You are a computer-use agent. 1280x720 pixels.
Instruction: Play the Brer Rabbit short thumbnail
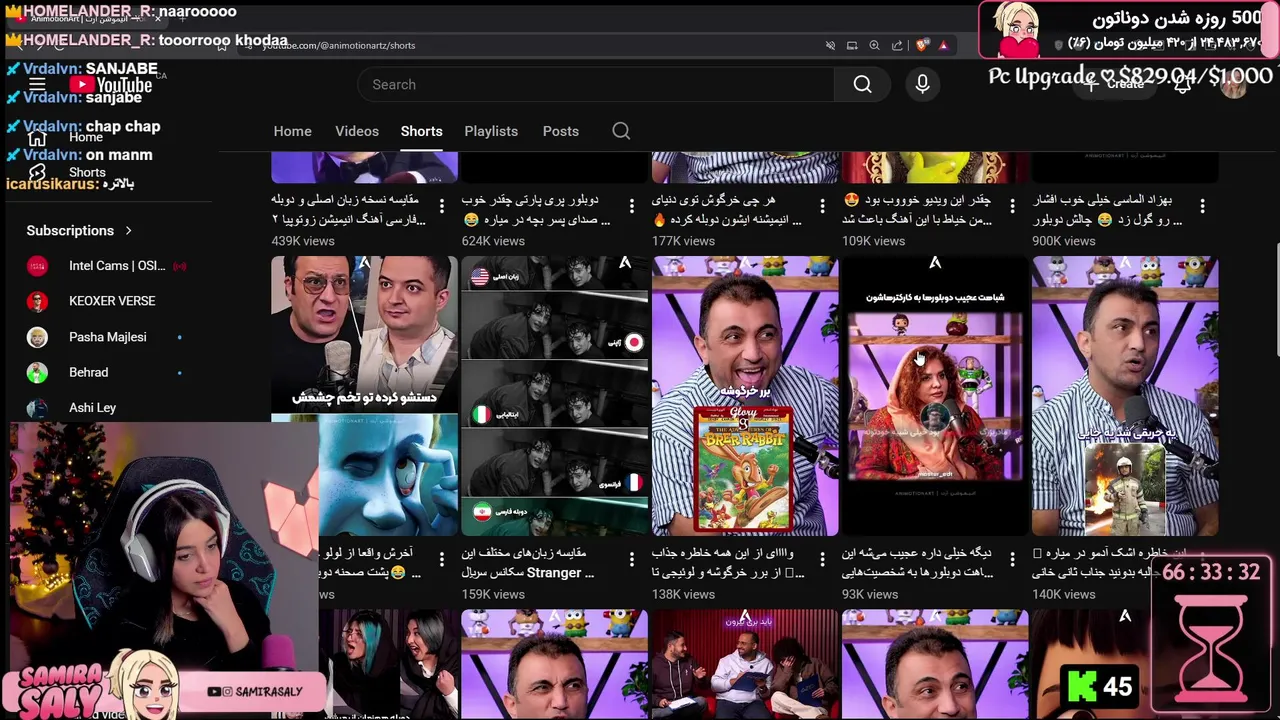[x=745, y=396]
